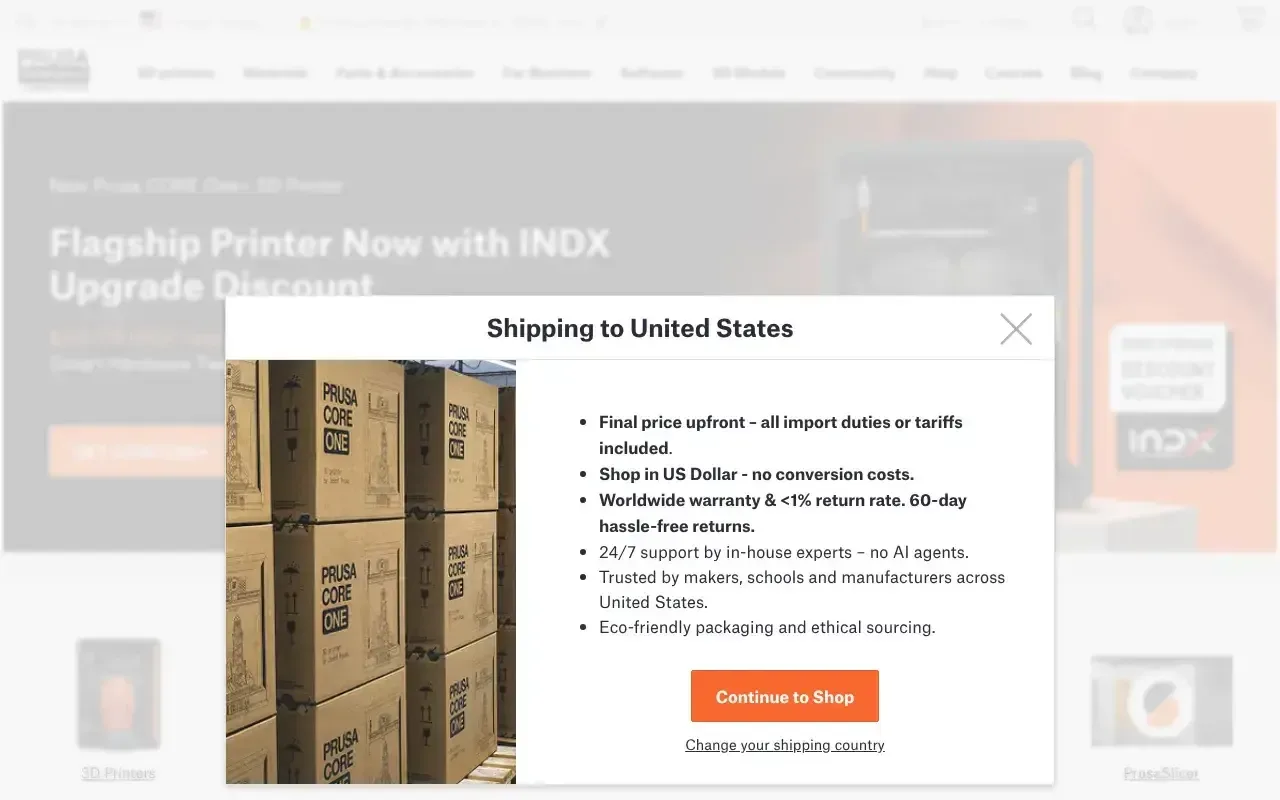The image size is (1280, 800).
Task: Open Parts & Accessories menu
Action: tap(405, 73)
